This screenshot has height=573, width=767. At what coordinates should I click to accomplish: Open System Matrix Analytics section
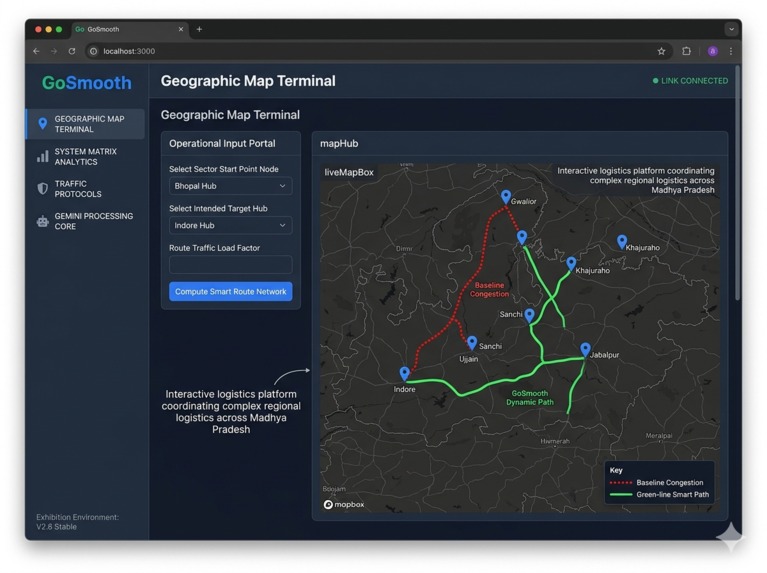tap(86, 157)
